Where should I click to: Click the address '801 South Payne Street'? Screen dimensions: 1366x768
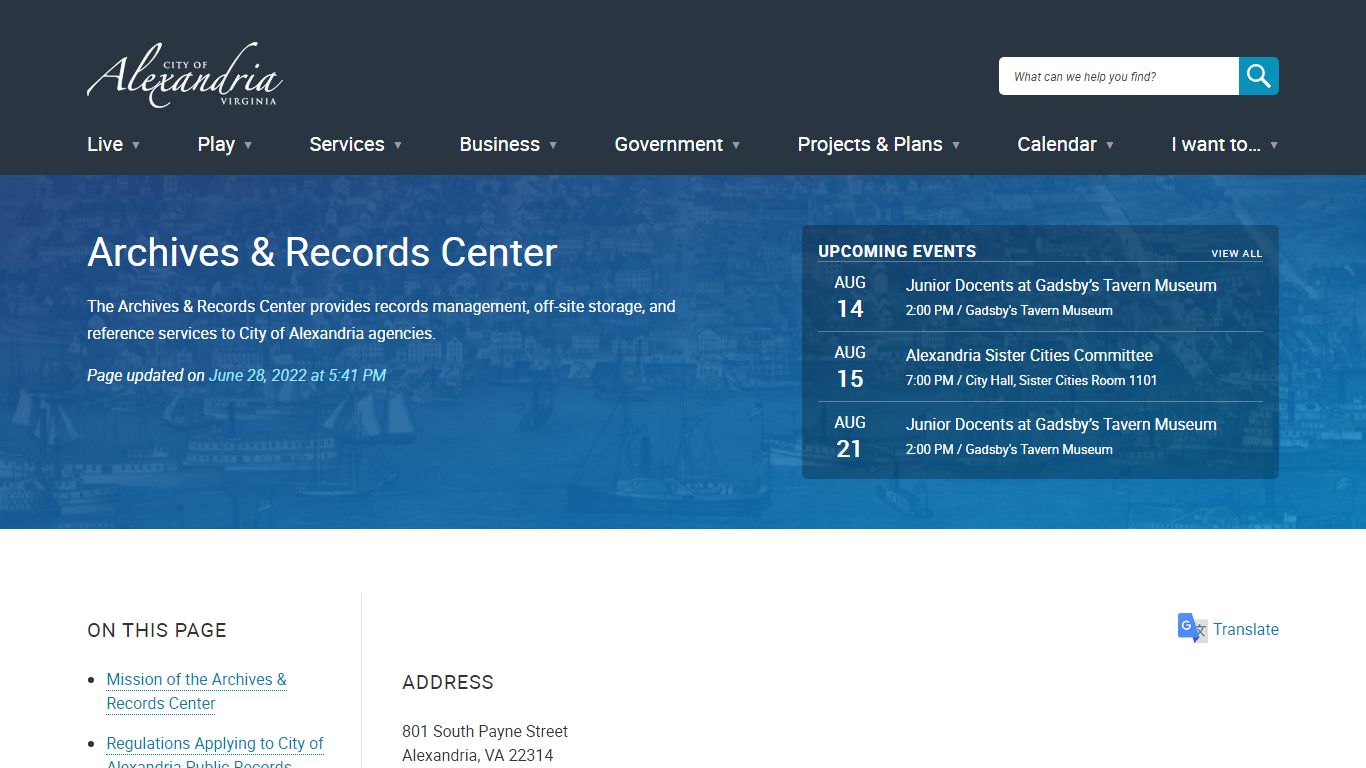point(485,731)
